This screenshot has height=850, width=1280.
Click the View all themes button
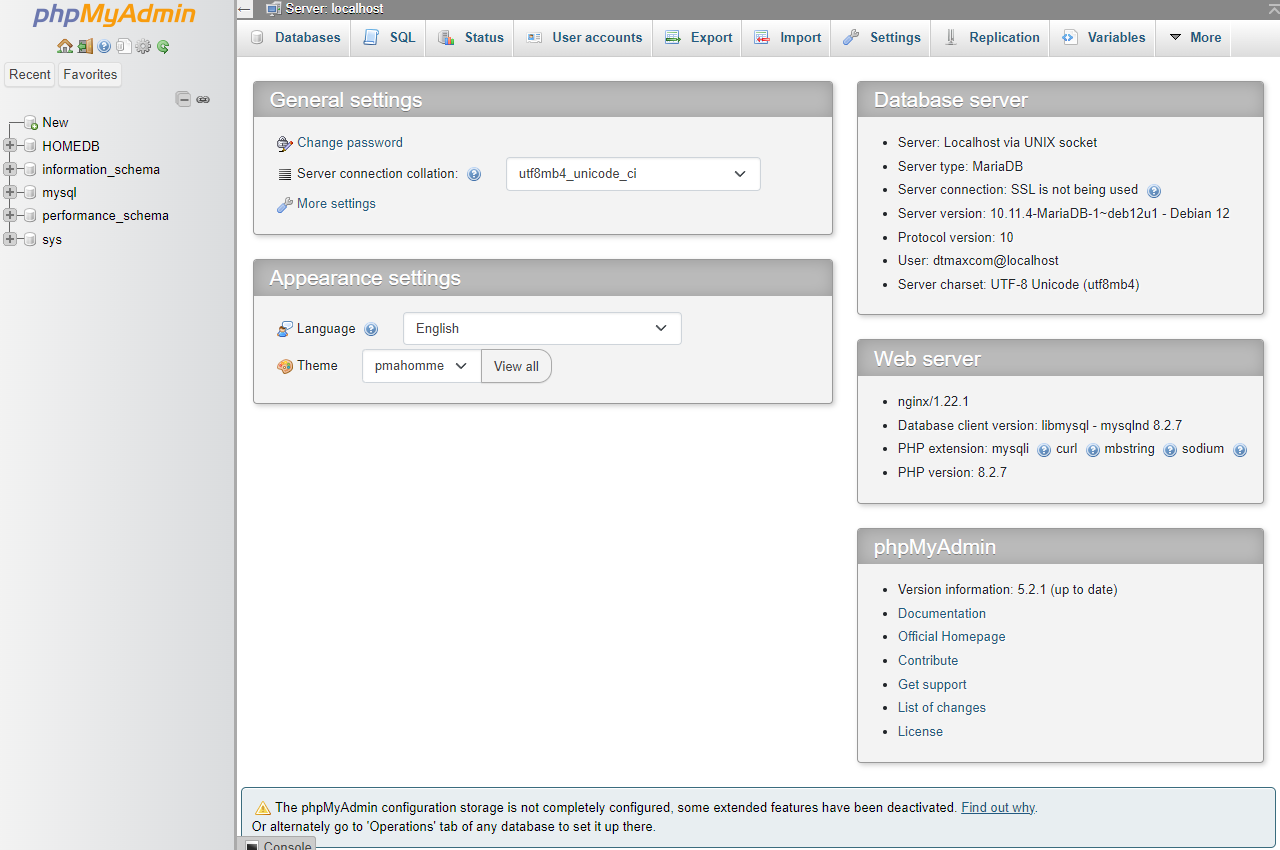pyautogui.click(x=516, y=366)
